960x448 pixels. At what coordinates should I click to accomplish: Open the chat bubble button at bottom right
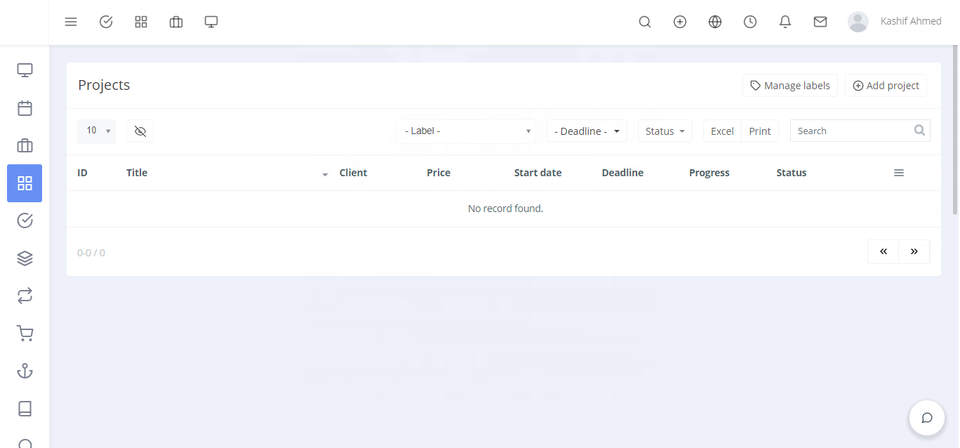tap(927, 418)
